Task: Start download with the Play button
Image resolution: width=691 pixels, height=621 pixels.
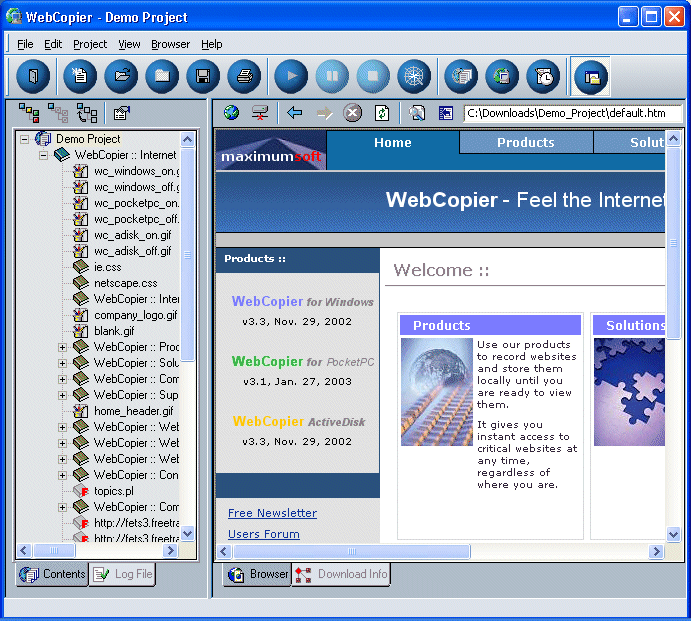Action: tap(291, 77)
